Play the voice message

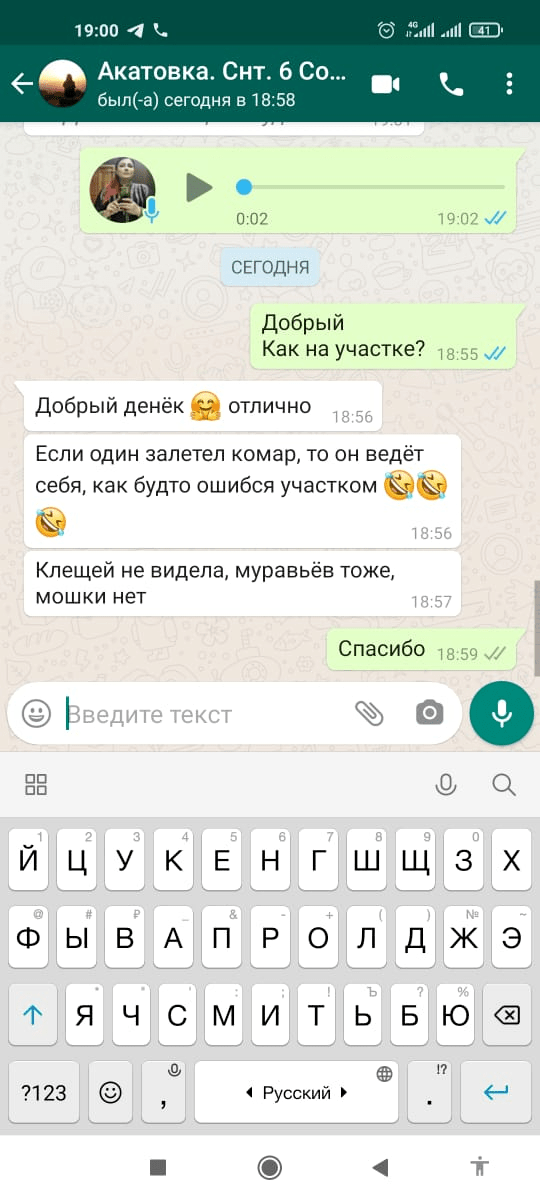point(200,187)
